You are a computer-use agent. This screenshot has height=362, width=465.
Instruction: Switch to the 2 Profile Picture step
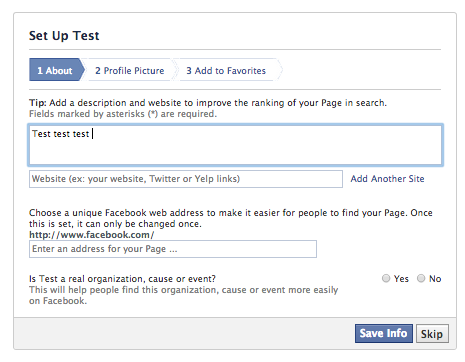[129, 71]
